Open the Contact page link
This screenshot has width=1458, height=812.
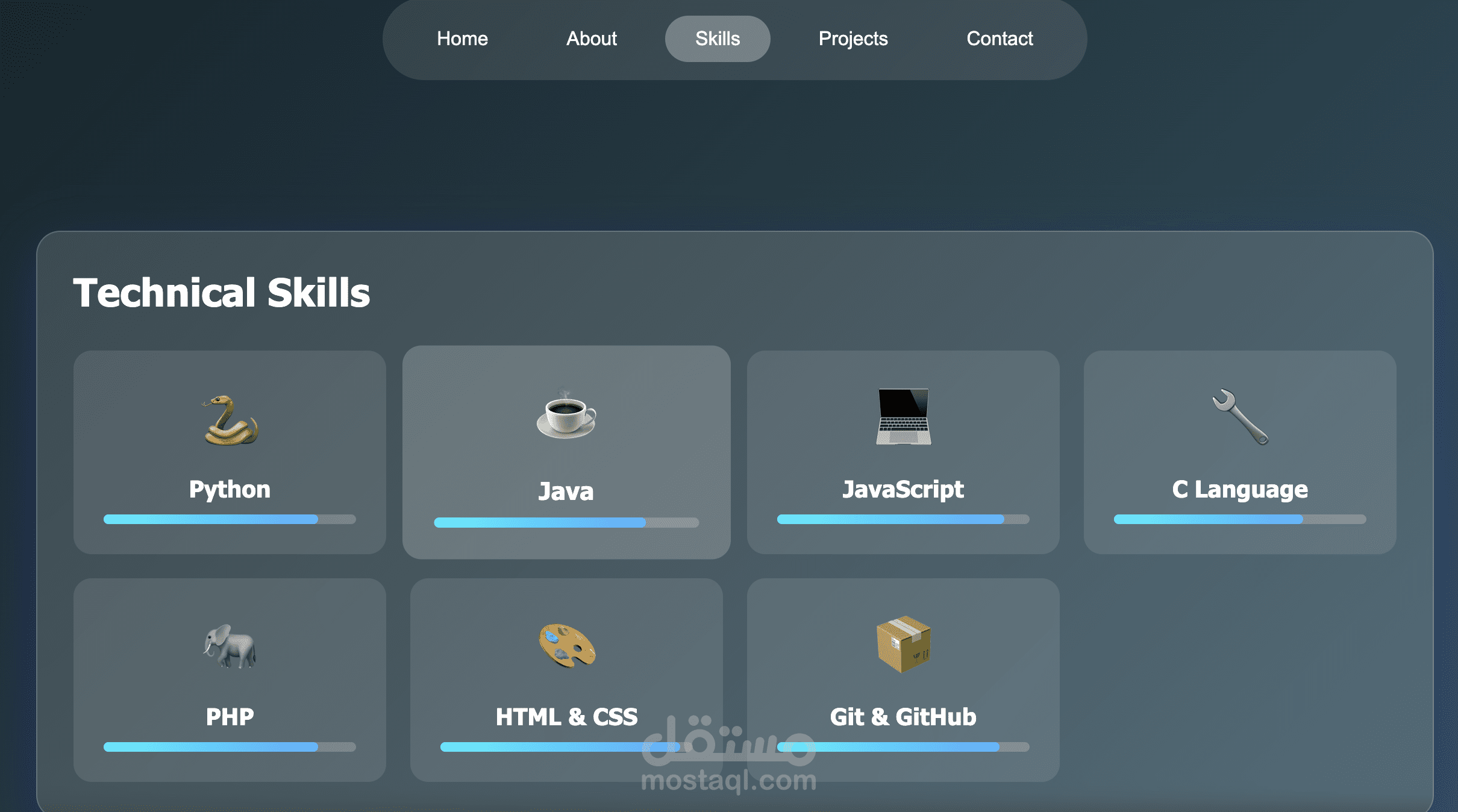[x=1000, y=39]
